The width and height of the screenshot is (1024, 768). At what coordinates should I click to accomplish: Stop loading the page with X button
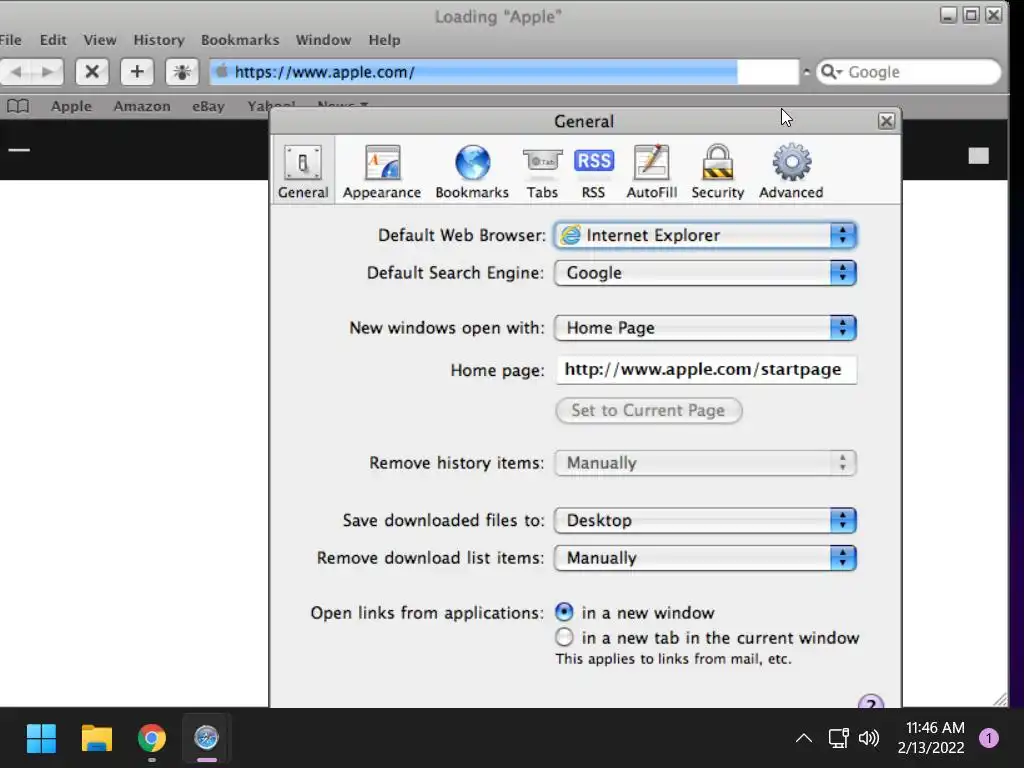(92, 72)
